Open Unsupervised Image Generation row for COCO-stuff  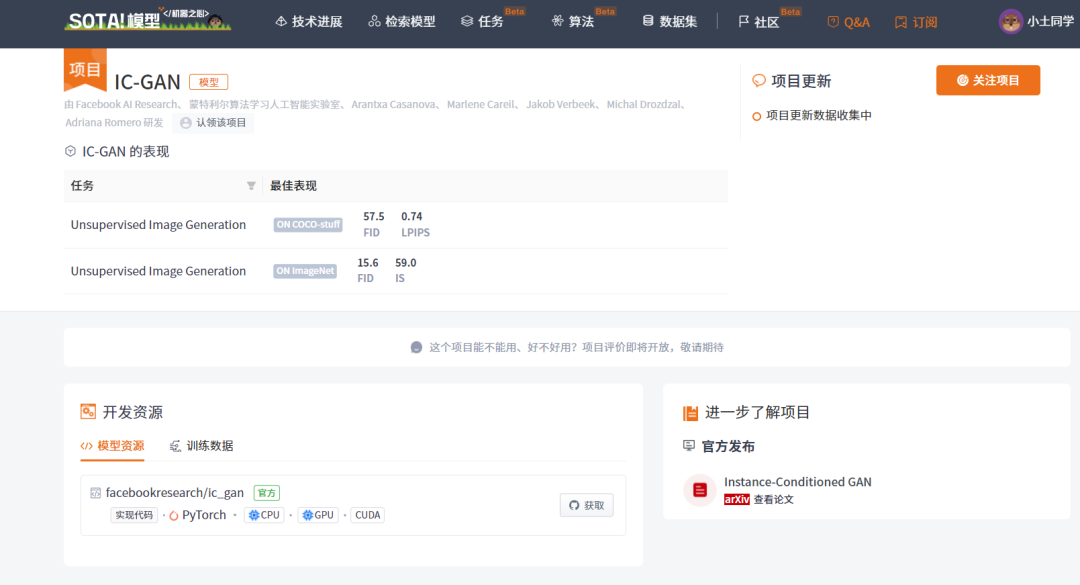(158, 225)
